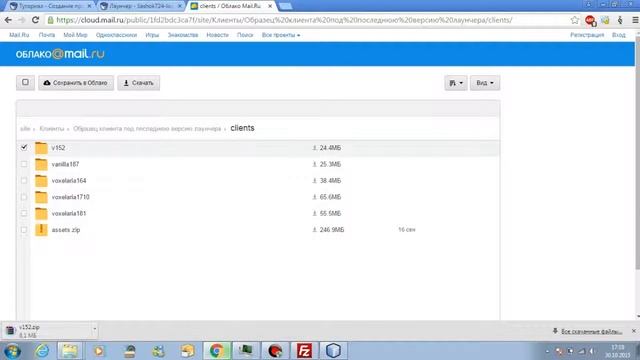Show hidden system tray icons arrow
Image resolution: width=640 pixels, height=360 pixels.
[547, 351]
